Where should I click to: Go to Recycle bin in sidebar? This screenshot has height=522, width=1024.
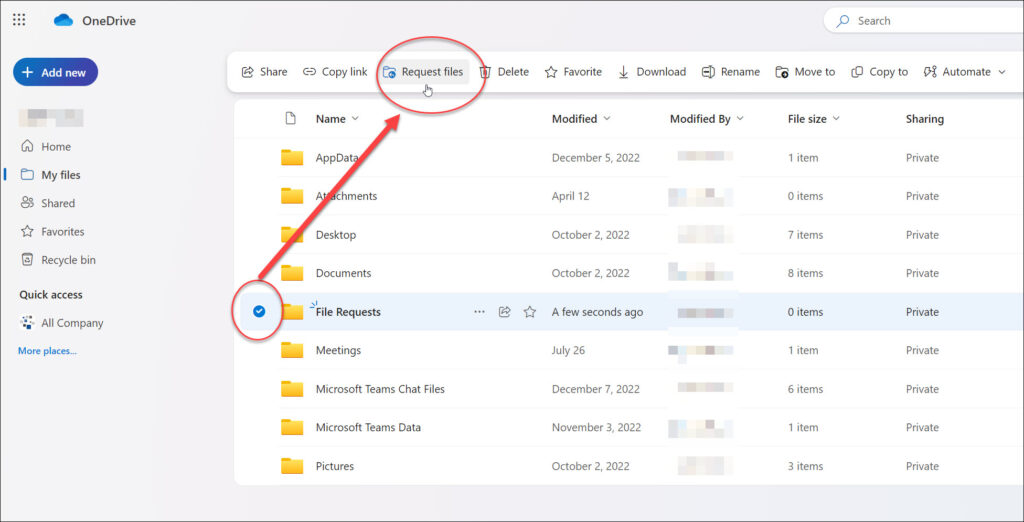tap(67, 260)
